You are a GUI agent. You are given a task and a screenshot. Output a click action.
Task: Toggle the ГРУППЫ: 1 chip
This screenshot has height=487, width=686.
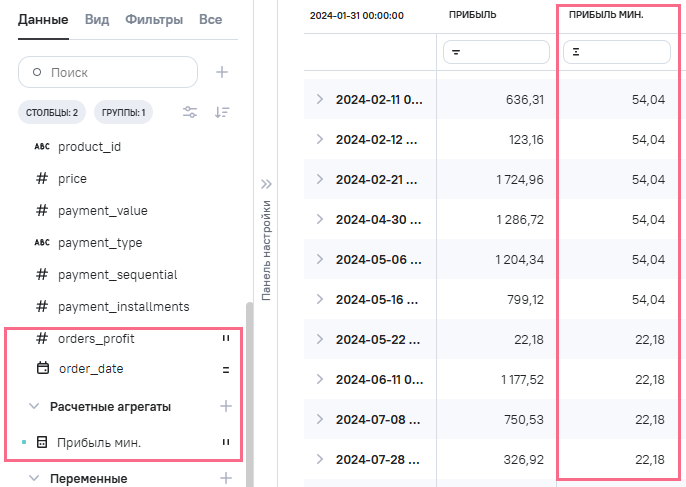pyautogui.click(x=124, y=112)
